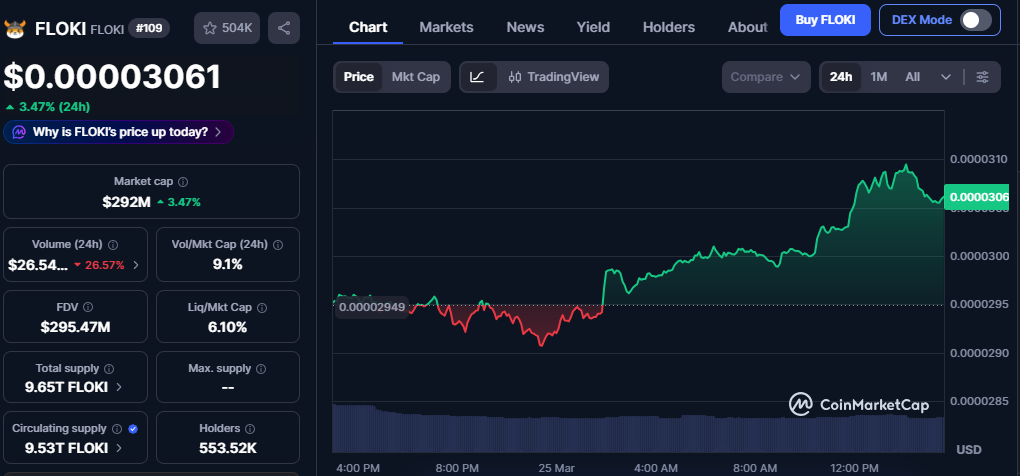This screenshot has height=476, width=1020.
Task: Click Total supply info icon
Action: pyautogui.click(x=109, y=369)
